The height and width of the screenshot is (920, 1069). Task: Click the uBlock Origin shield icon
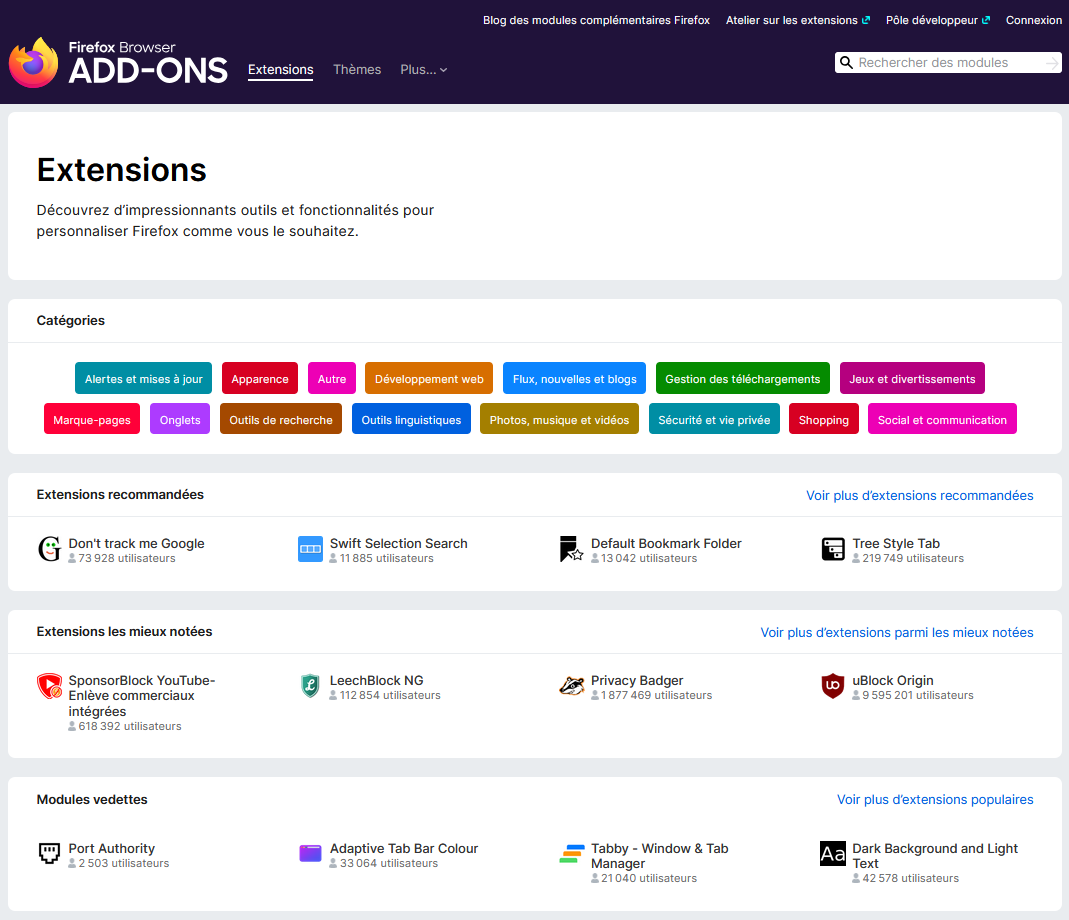pyautogui.click(x=833, y=686)
